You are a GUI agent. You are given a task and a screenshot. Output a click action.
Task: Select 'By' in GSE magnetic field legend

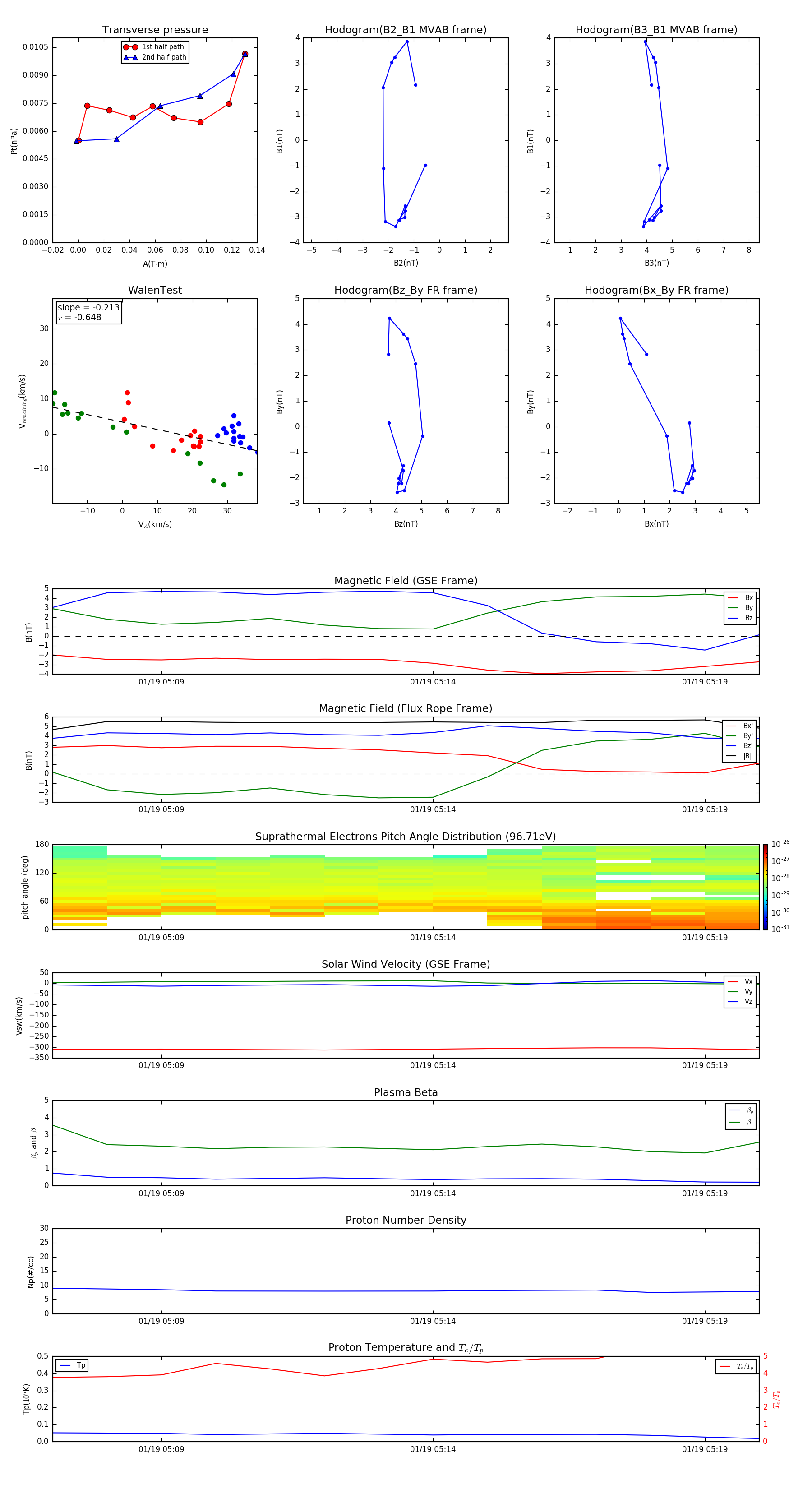point(741,607)
